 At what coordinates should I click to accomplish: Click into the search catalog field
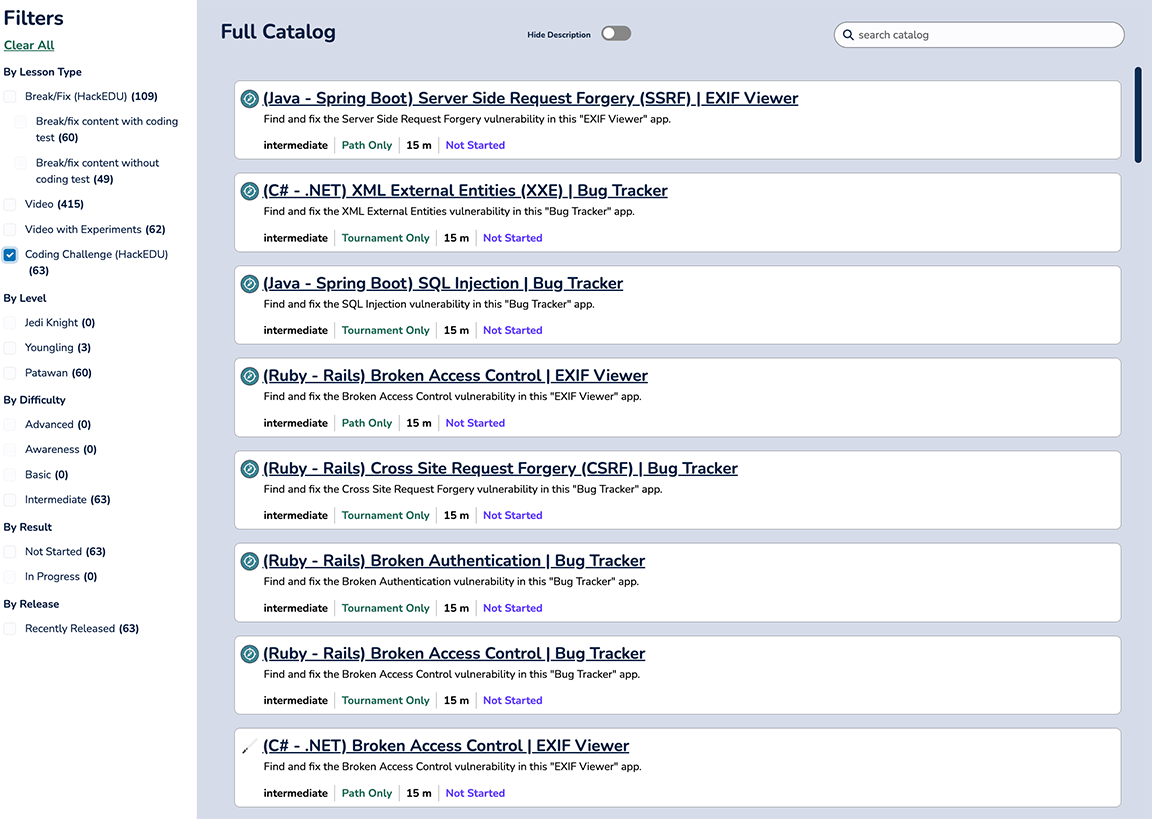coord(985,35)
